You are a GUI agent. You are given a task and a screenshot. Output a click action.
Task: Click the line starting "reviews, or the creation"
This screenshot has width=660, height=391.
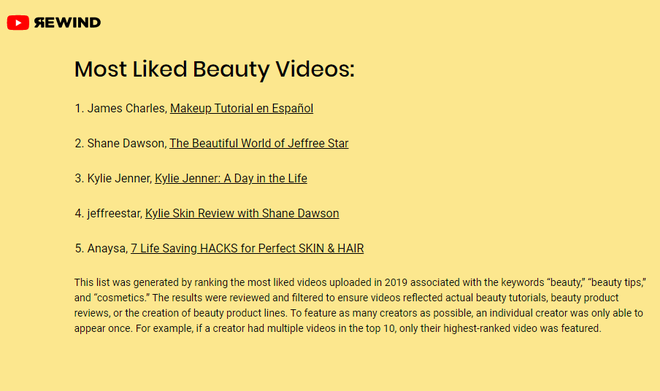click(359, 313)
